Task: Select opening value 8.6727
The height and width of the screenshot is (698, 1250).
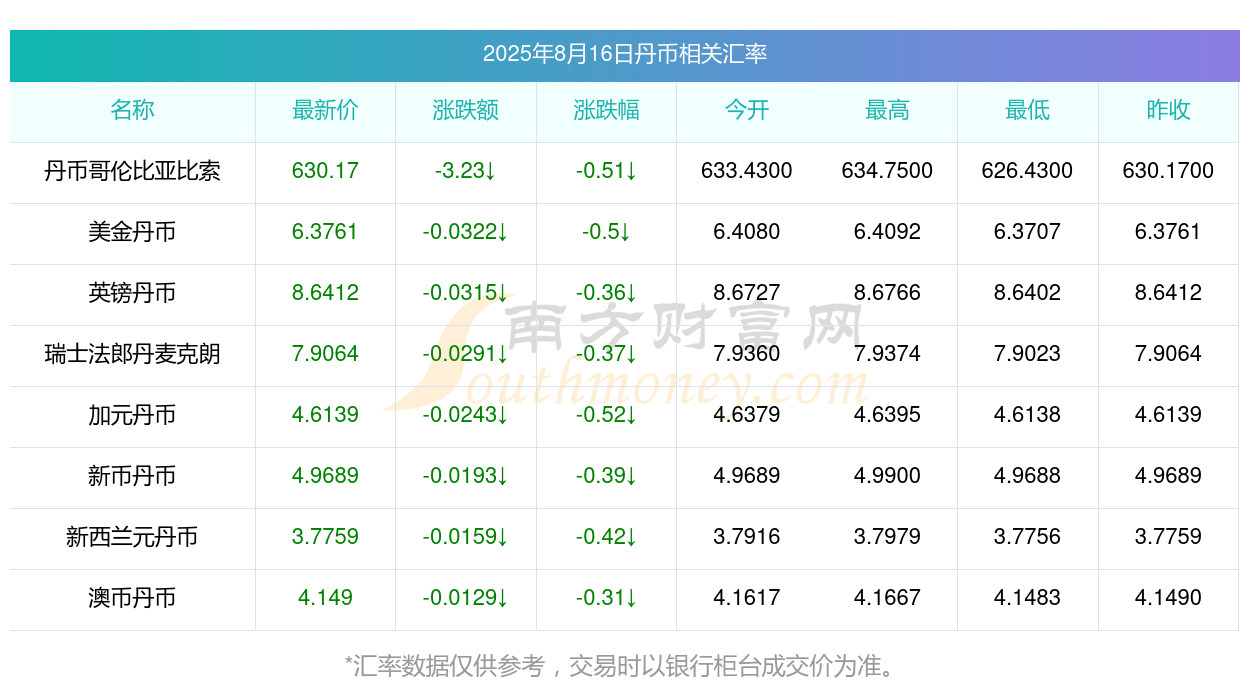Action: (747, 293)
